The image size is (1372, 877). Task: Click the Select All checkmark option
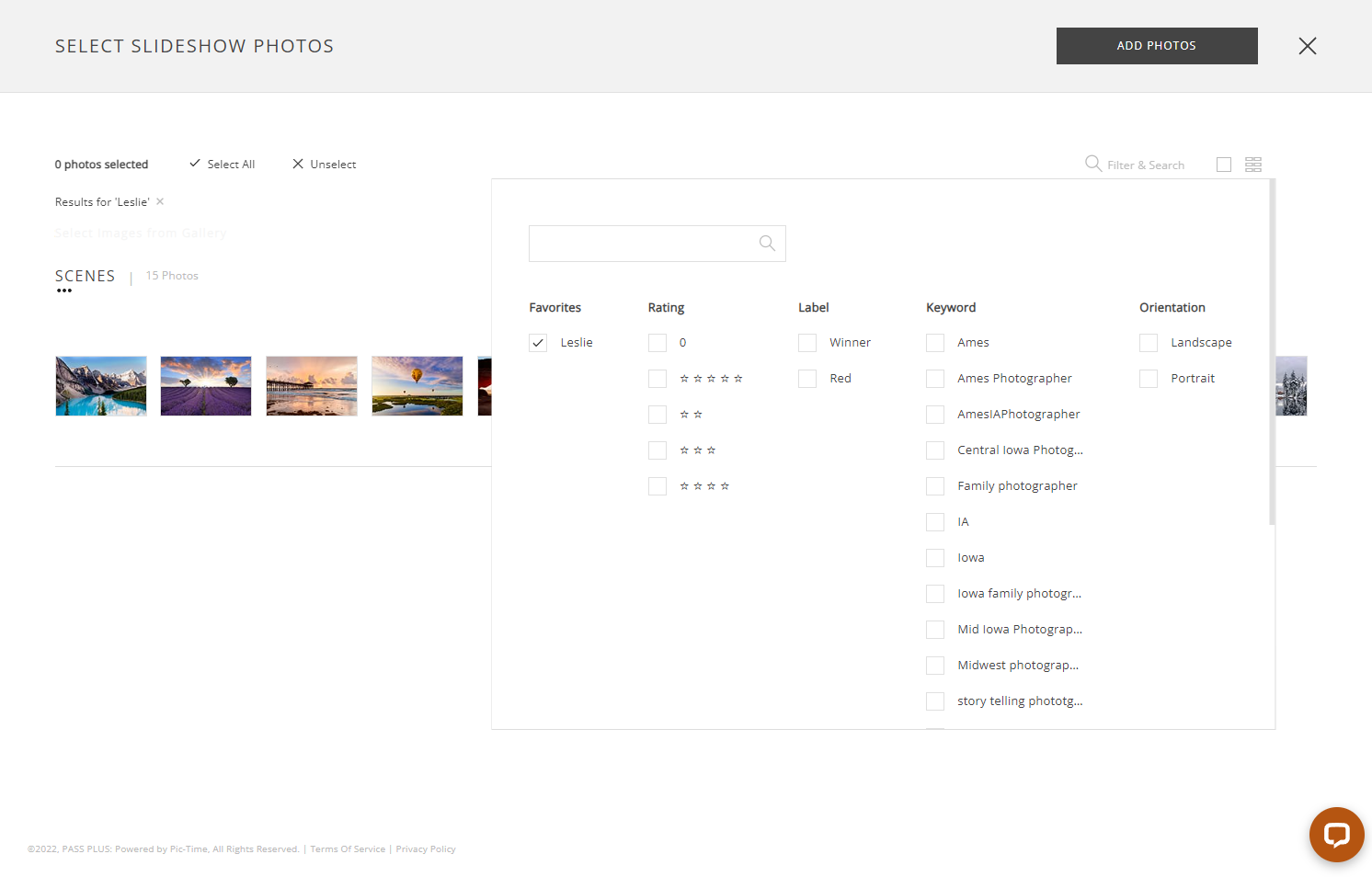[222, 164]
